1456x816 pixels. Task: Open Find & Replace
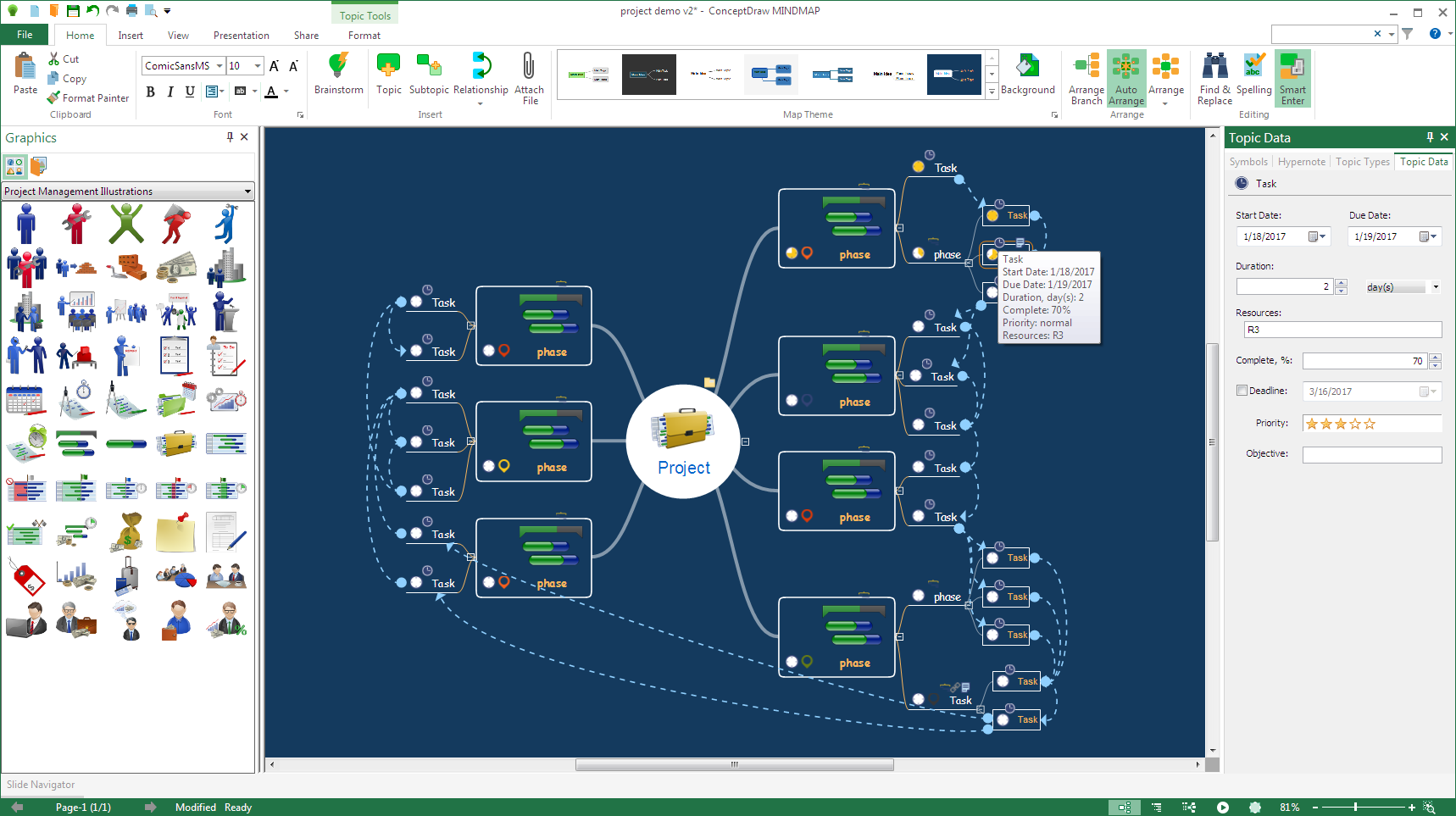(1214, 78)
